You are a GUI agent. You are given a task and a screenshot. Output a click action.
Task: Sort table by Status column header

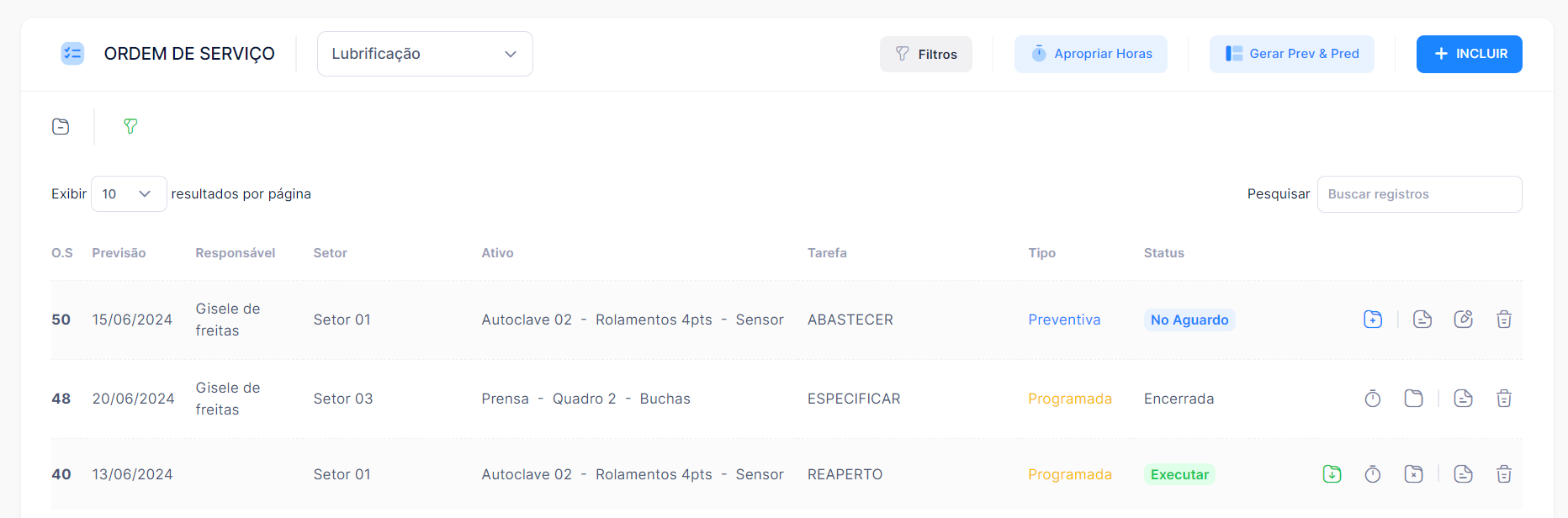(1164, 253)
